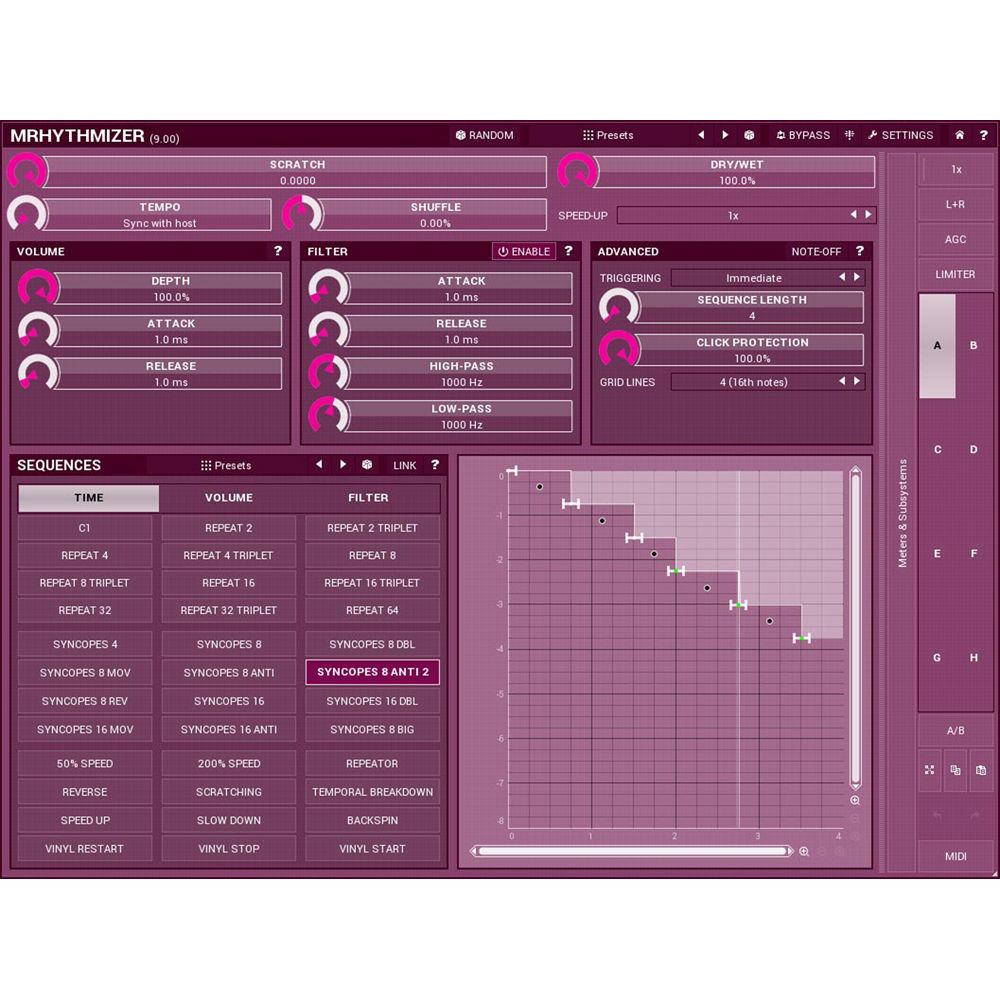Click the home icon in the top toolbar
The image size is (1000, 1000).
tap(958, 135)
